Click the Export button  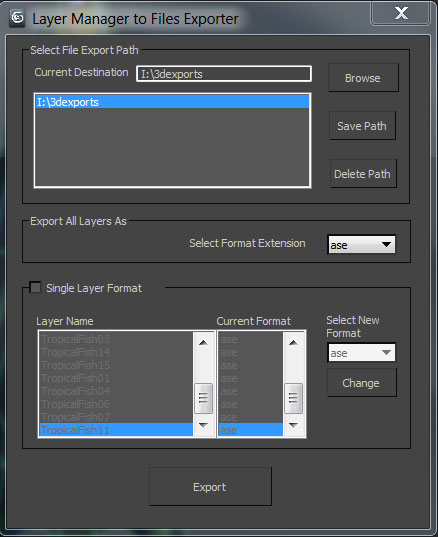[x=210, y=487]
